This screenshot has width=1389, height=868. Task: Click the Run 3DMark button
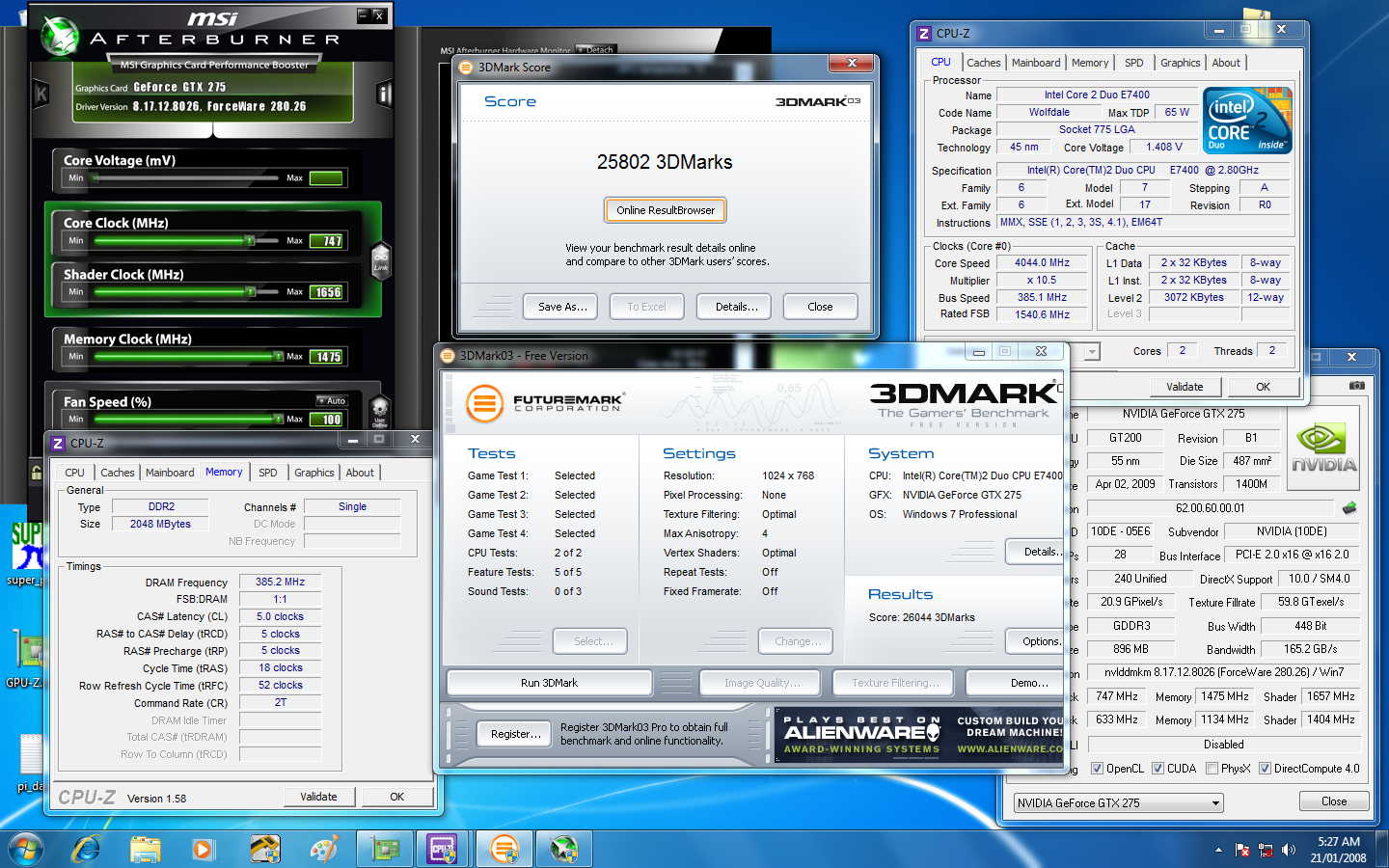(x=549, y=683)
